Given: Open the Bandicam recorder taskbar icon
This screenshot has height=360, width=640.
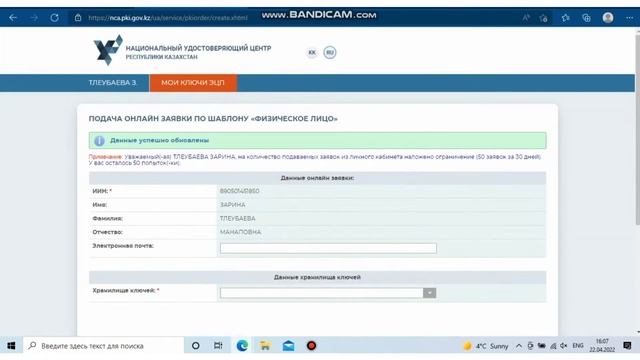Looking at the screenshot, I should (x=311, y=346).
